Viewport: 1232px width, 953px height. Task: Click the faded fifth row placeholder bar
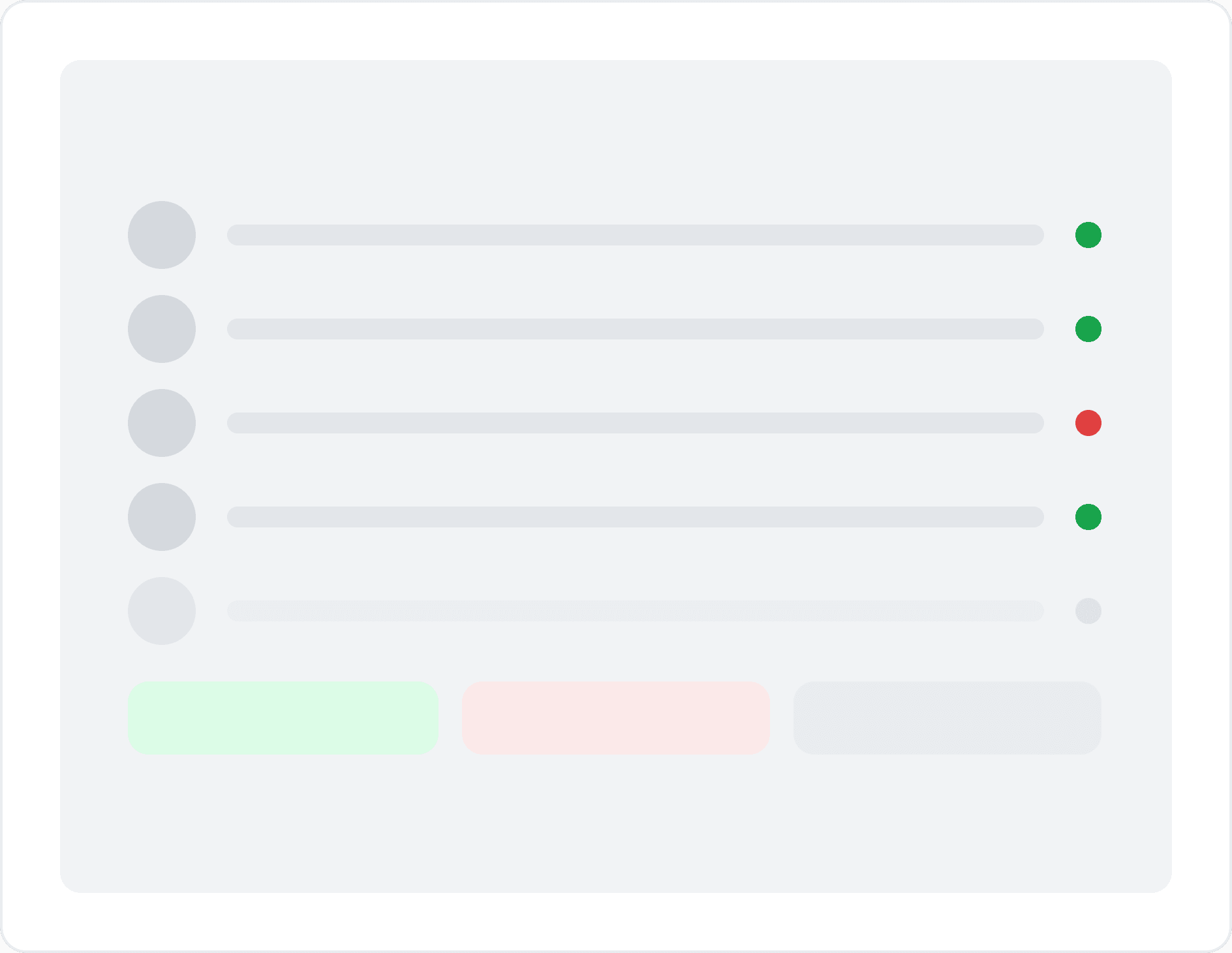[x=636, y=611]
